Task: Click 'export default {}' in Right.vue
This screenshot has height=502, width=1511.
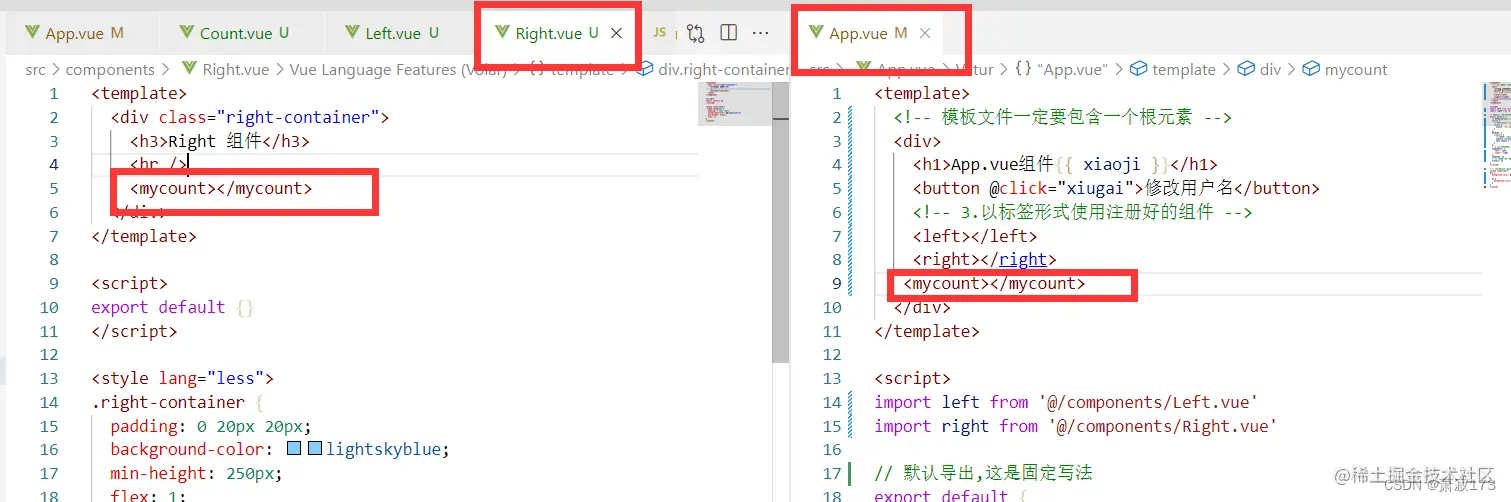Action: click(173, 307)
